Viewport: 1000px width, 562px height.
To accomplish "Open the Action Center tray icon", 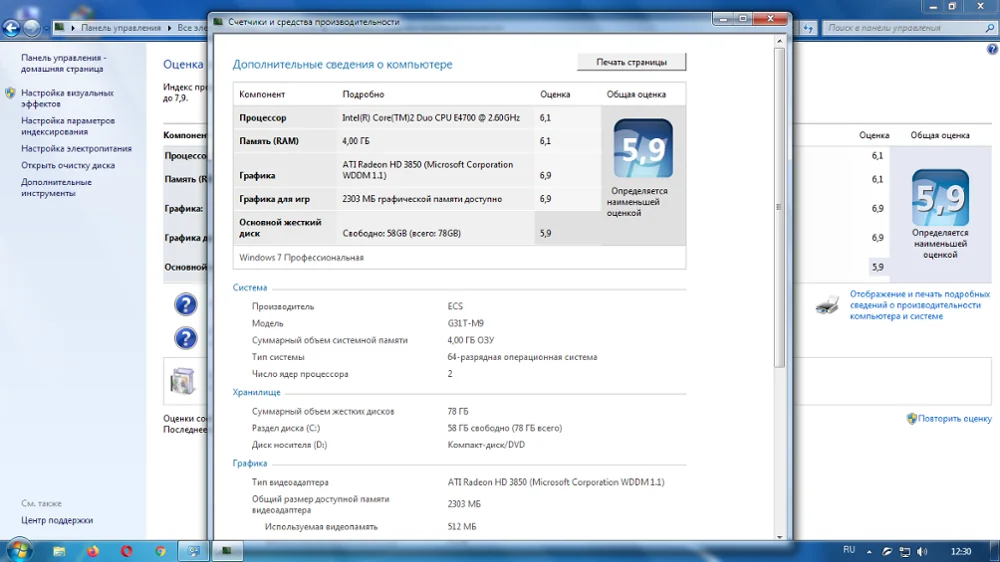I will [887, 551].
